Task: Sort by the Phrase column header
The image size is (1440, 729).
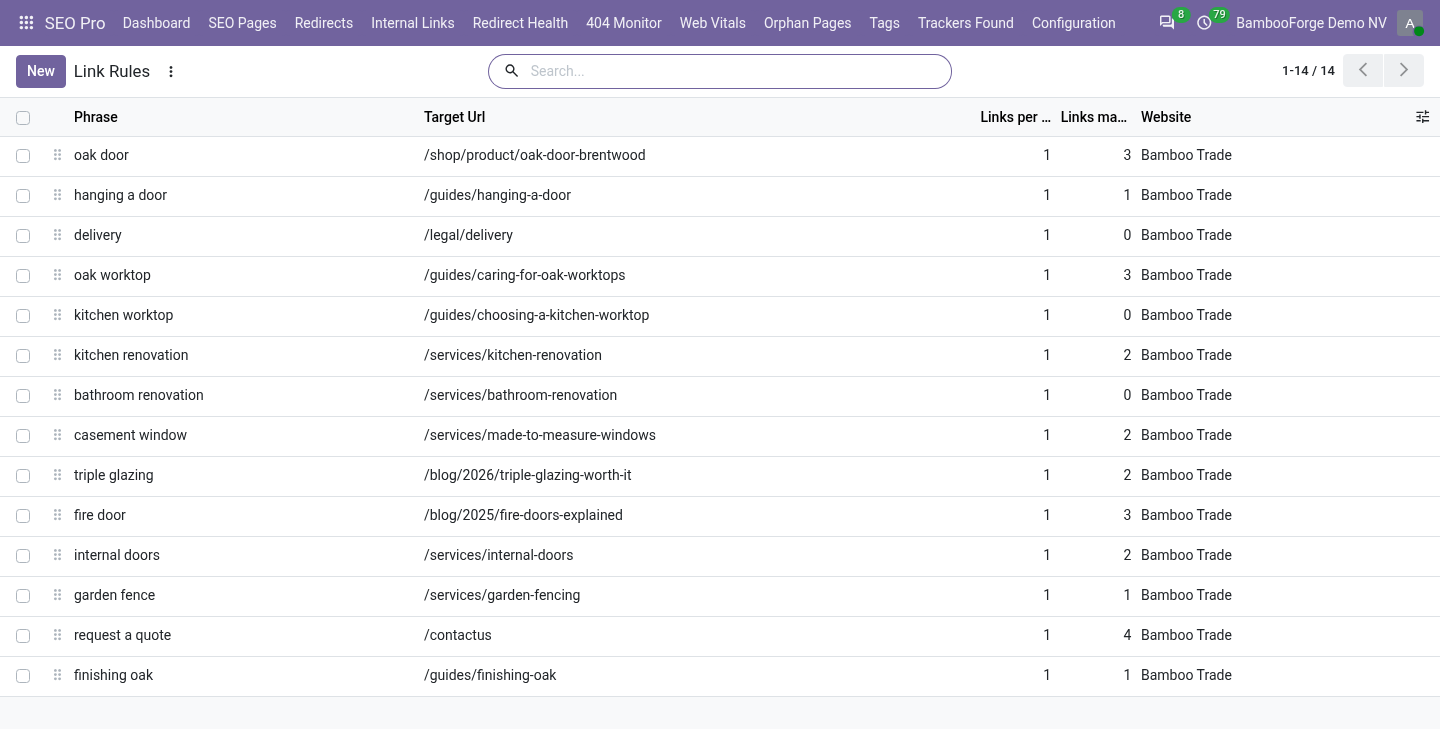Action: (x=96, y=117)
